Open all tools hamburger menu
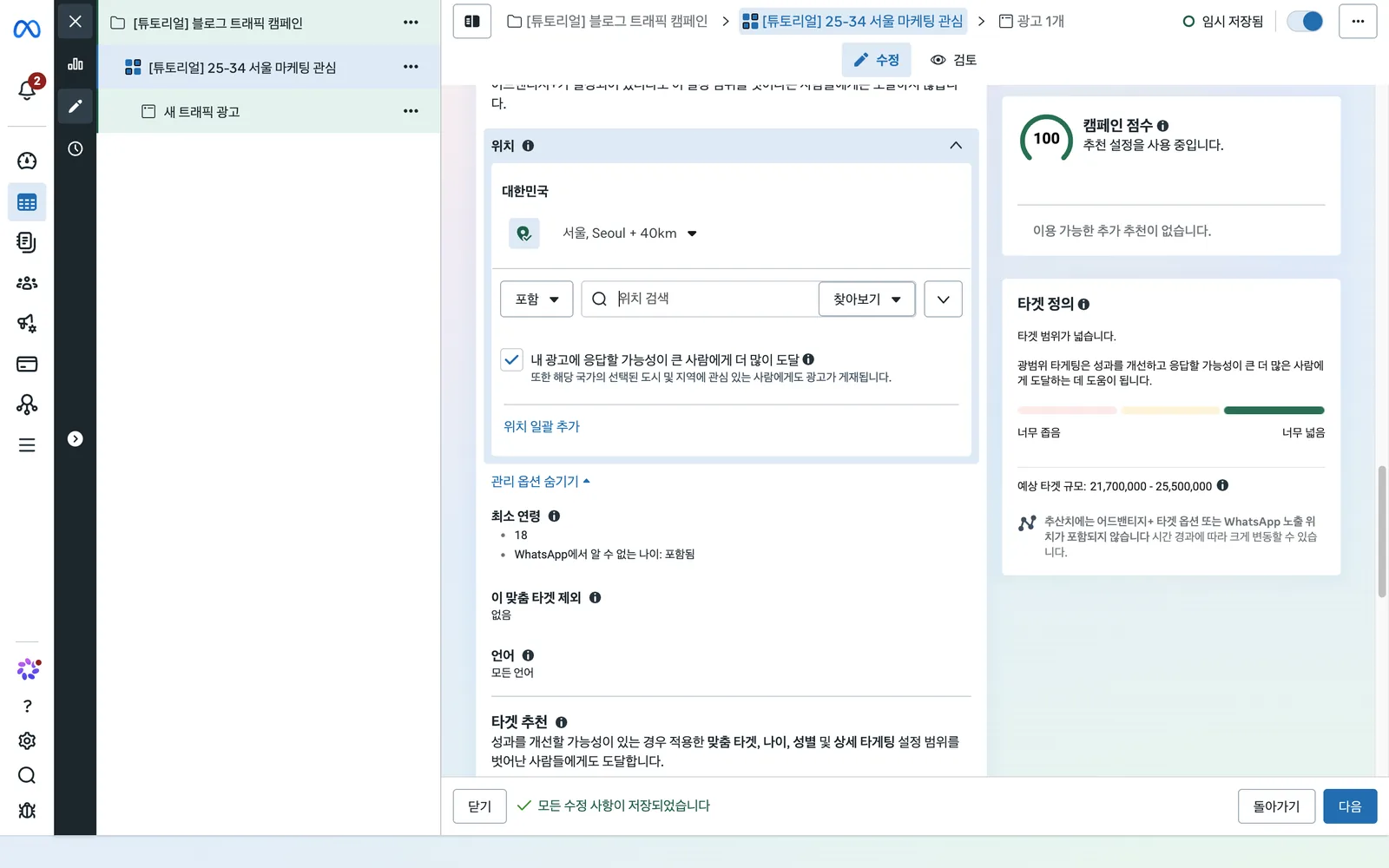This screenshot has height=868, width=1389. (x=27, y=445)
